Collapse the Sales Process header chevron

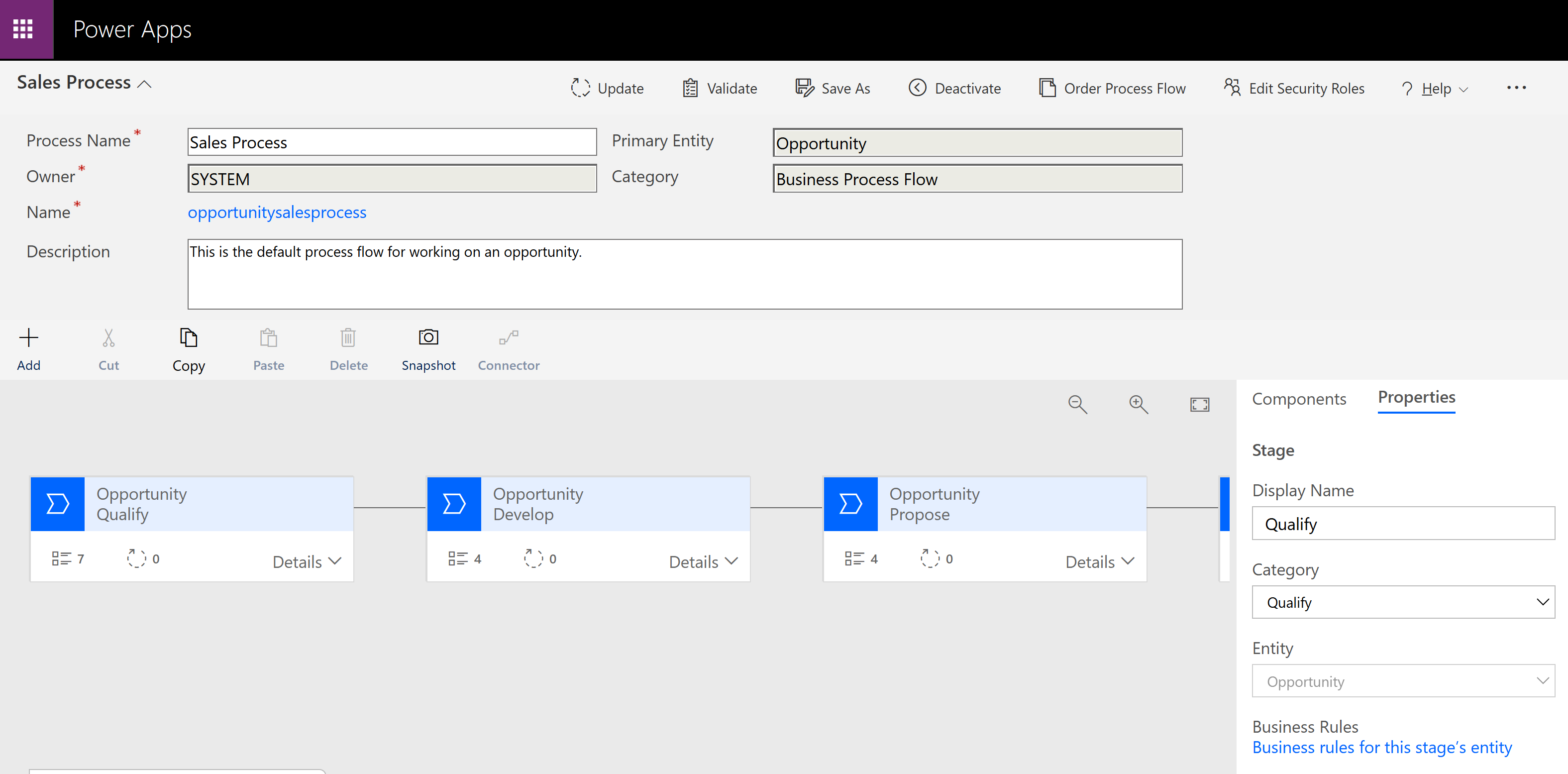coord(145,84)
